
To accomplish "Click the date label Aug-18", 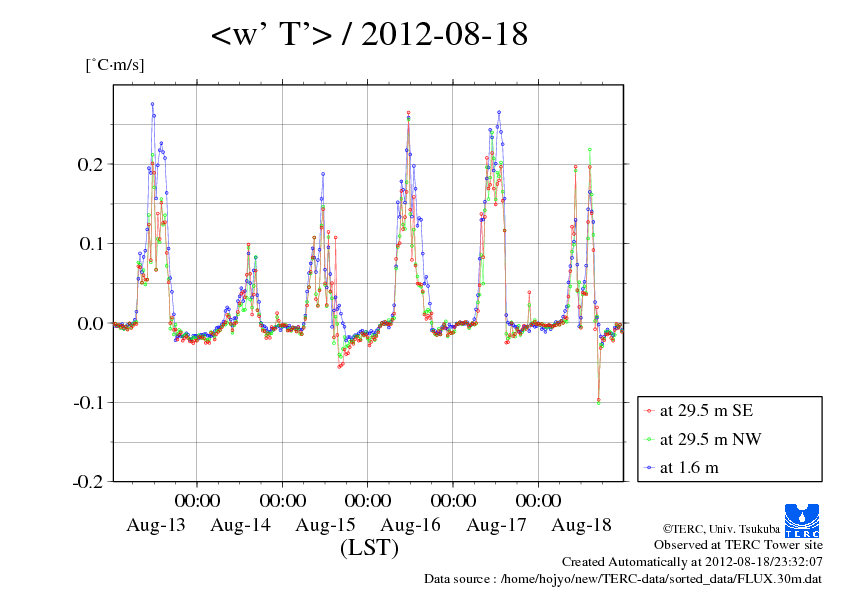I will tap(581, 525).
